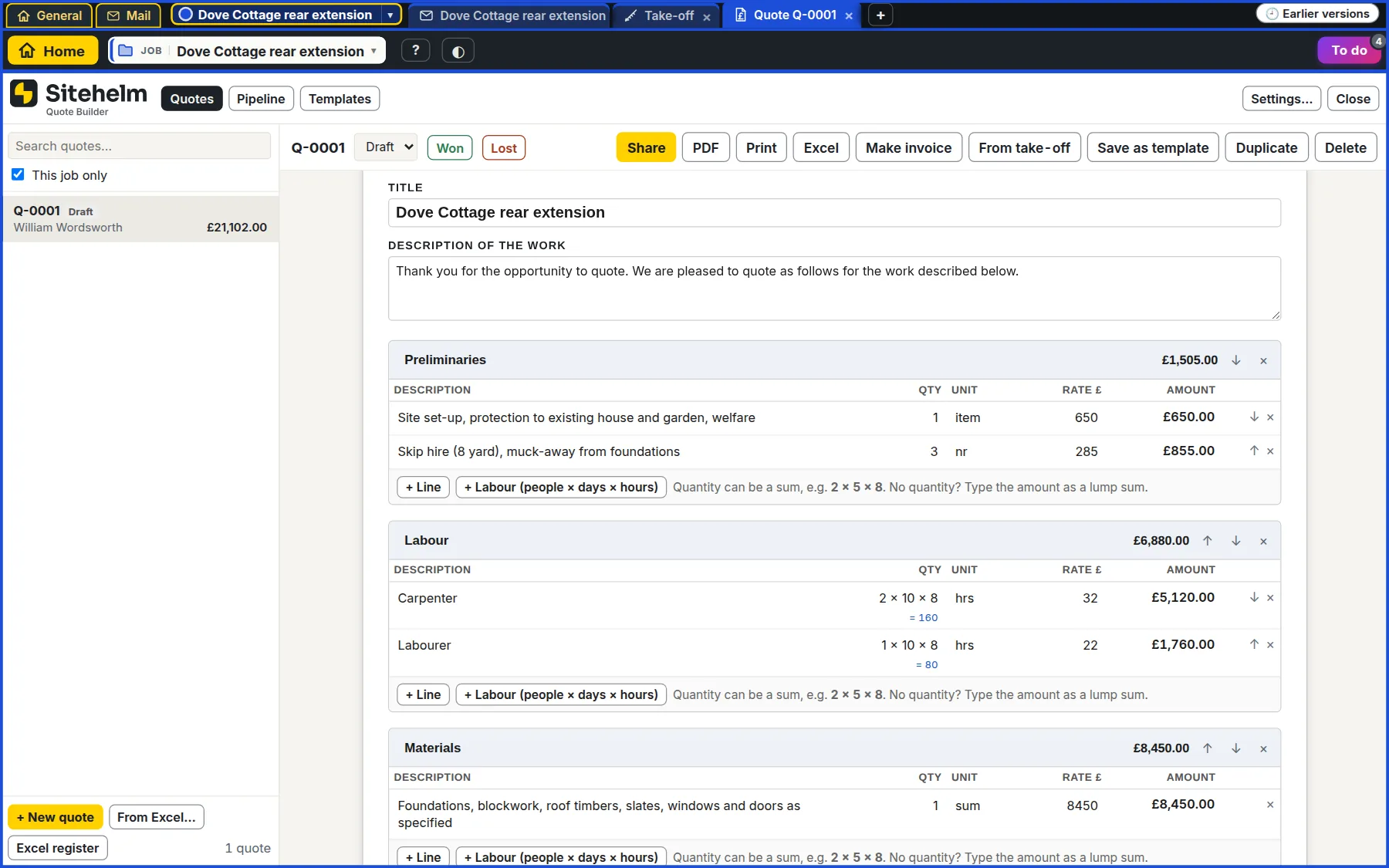
Task: Move Skip hire line up
Action: point(1254,451)
